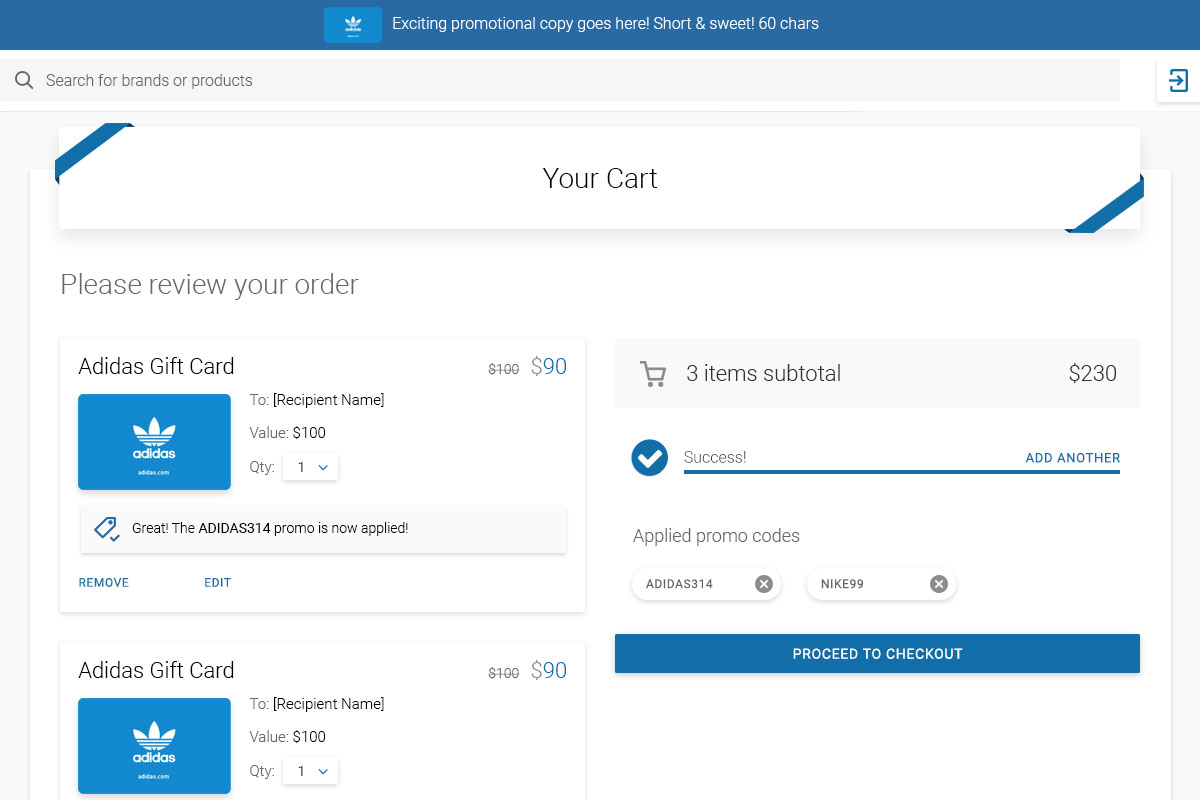Viewport: 1200px width, 800px height.
Task: Click the first card's struck-through $100 price
Action: click(x=503, y=369)
